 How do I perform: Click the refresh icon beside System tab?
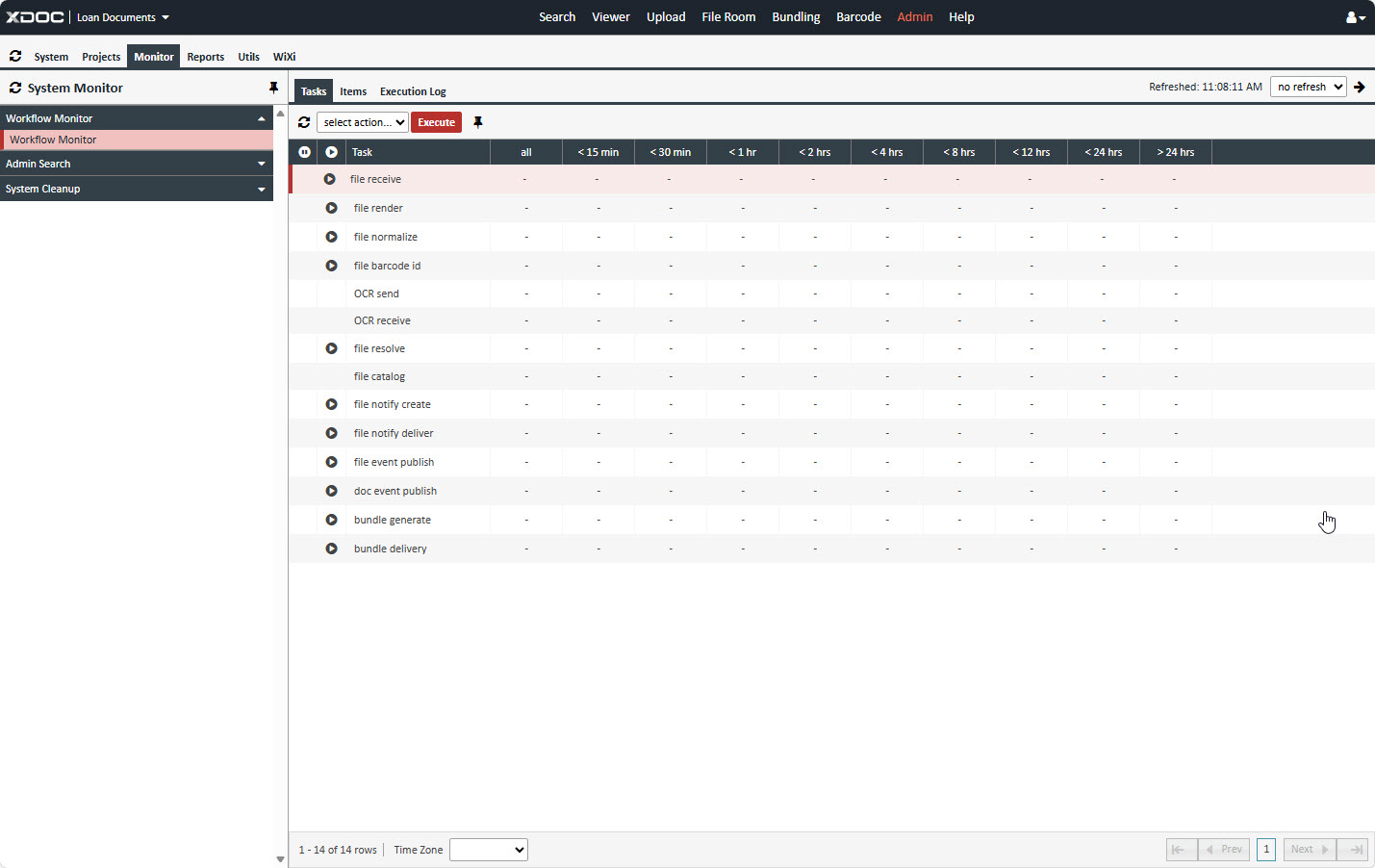pyautogui.click(x=15, y=56)
